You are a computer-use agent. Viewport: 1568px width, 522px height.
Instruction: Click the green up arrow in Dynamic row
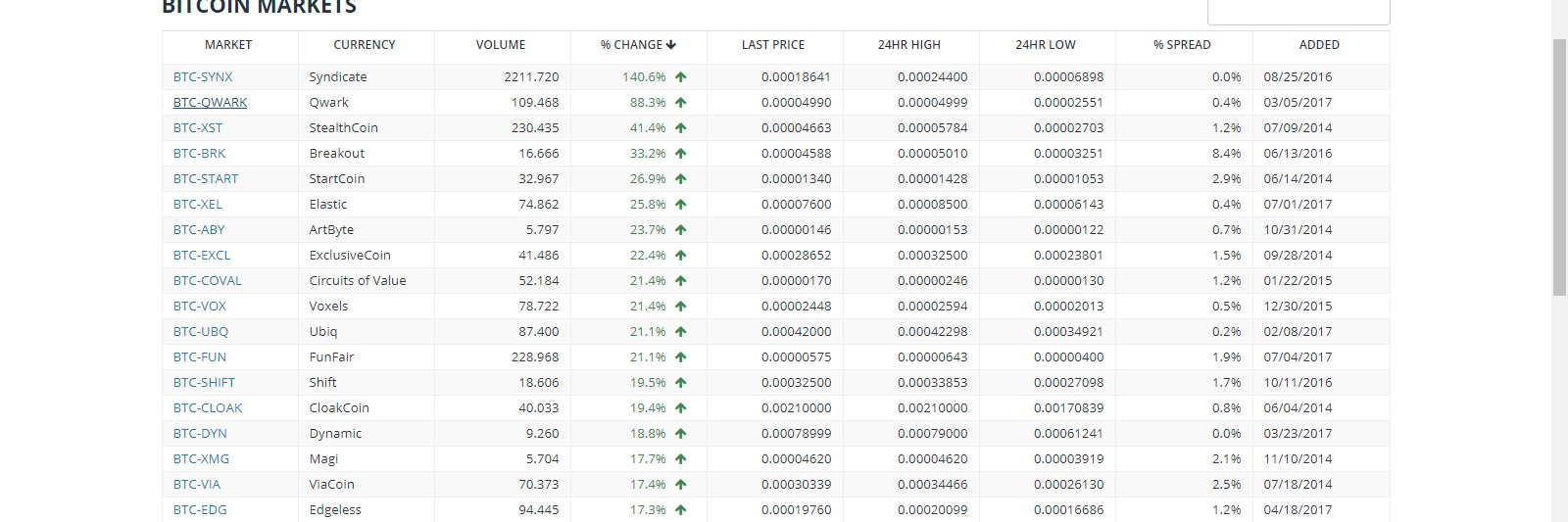point(680,433)
